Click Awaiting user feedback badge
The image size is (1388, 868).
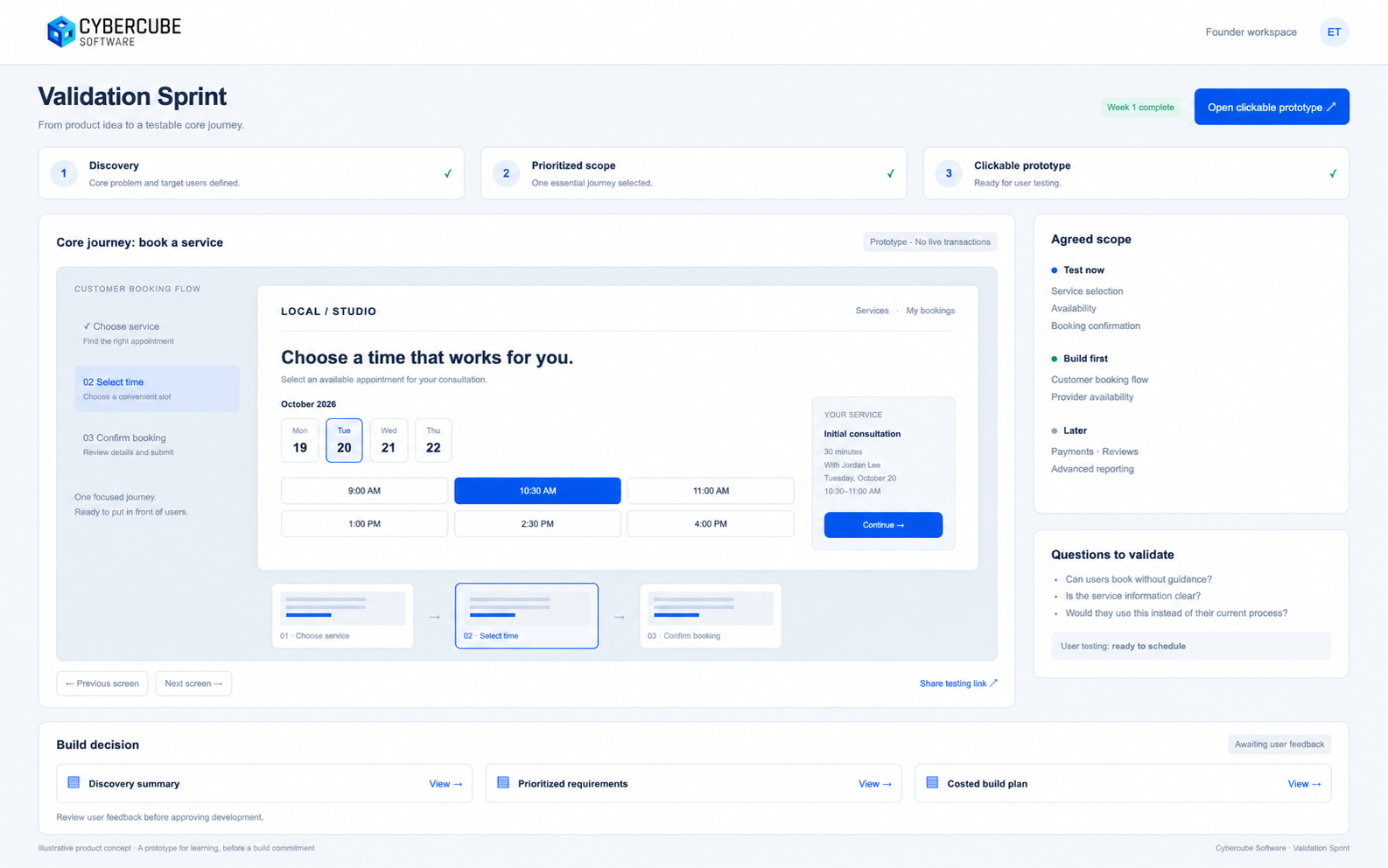(1279, 745)
